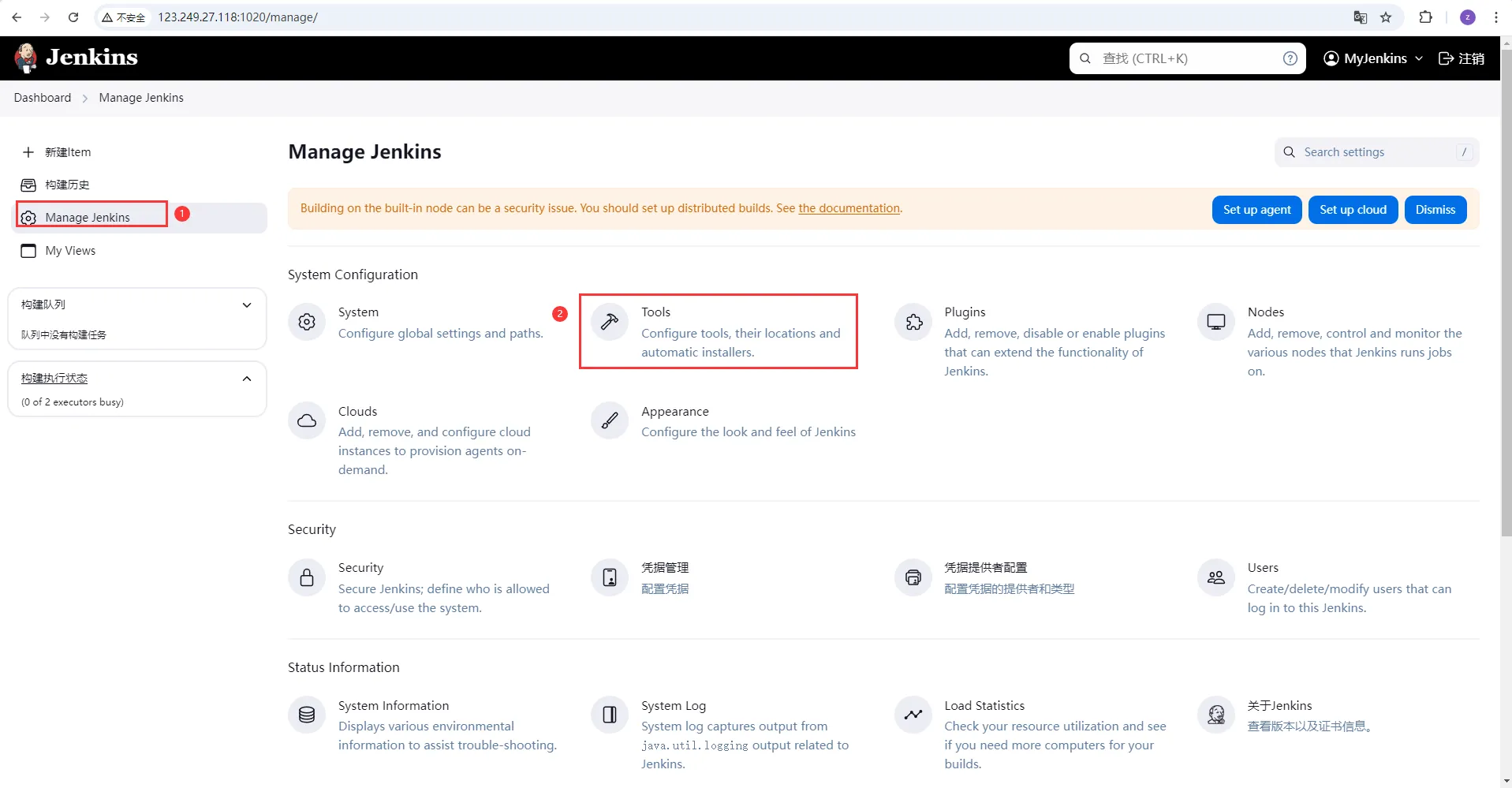Click the Appearance paintbrush icon
The width and height of the screenshot is (1512, 788).
tap(610, 421)
